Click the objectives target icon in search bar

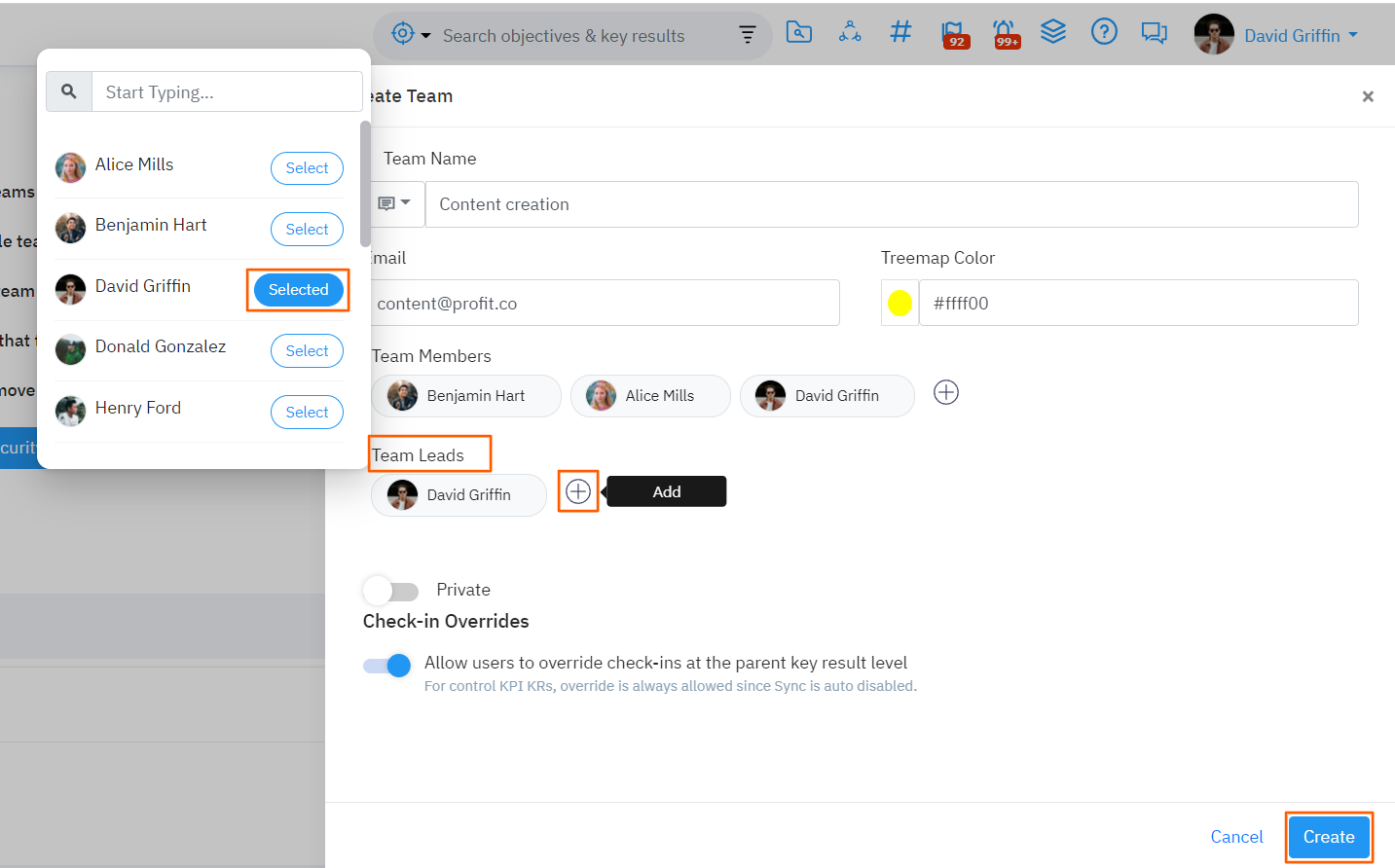coord(402,34)
